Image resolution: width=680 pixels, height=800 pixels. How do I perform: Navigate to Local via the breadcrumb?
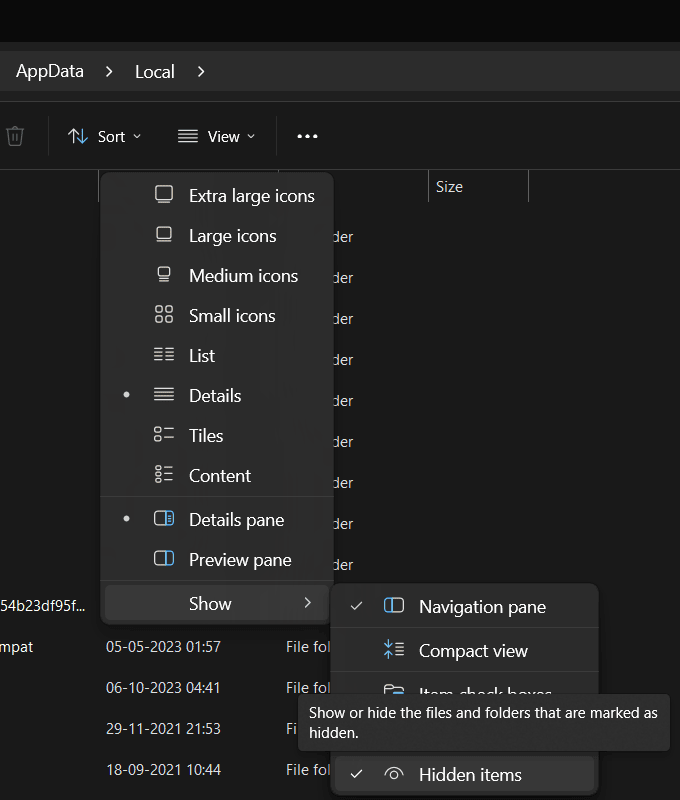154,71
